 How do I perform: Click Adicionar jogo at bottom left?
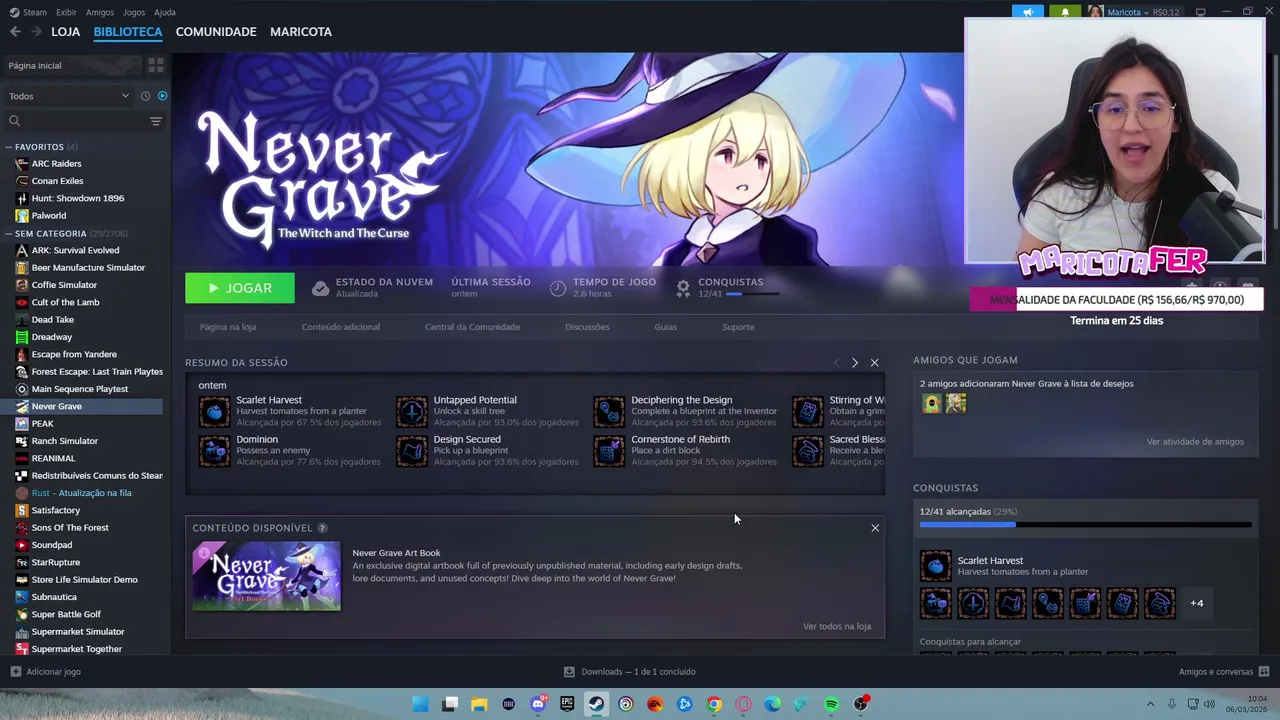pos(45,672)
